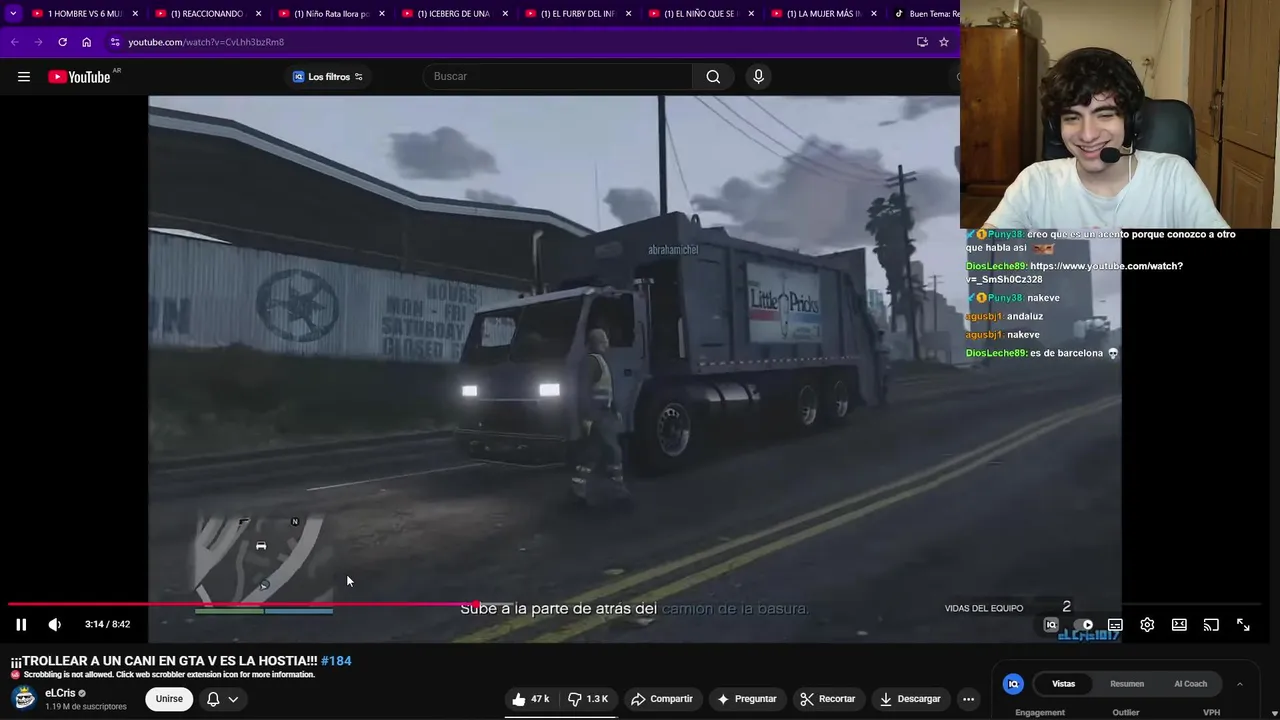Start voice search with microphone icon
Screen dimensions: 1280x720
pos(758,77)
